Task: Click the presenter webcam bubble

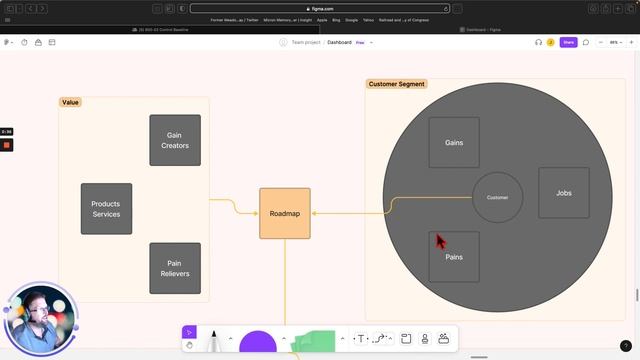Action: coord(41,319)
